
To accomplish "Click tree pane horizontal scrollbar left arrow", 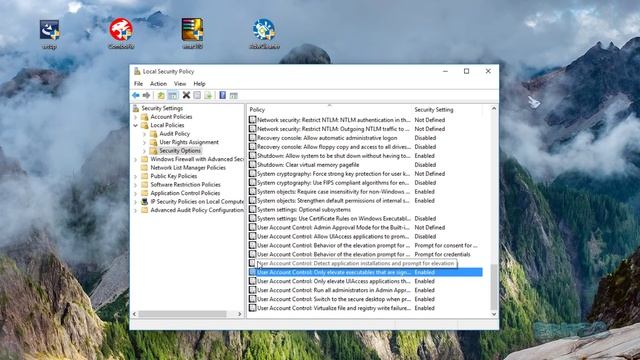I will click(135, 314).
